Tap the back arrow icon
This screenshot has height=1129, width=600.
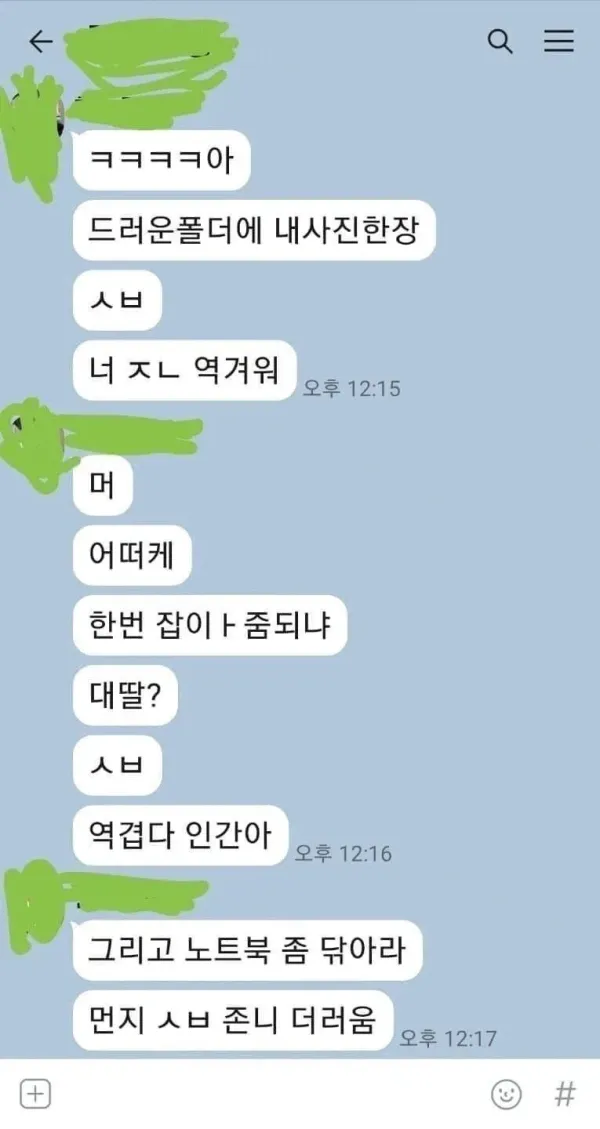click(x=41, y=42)
